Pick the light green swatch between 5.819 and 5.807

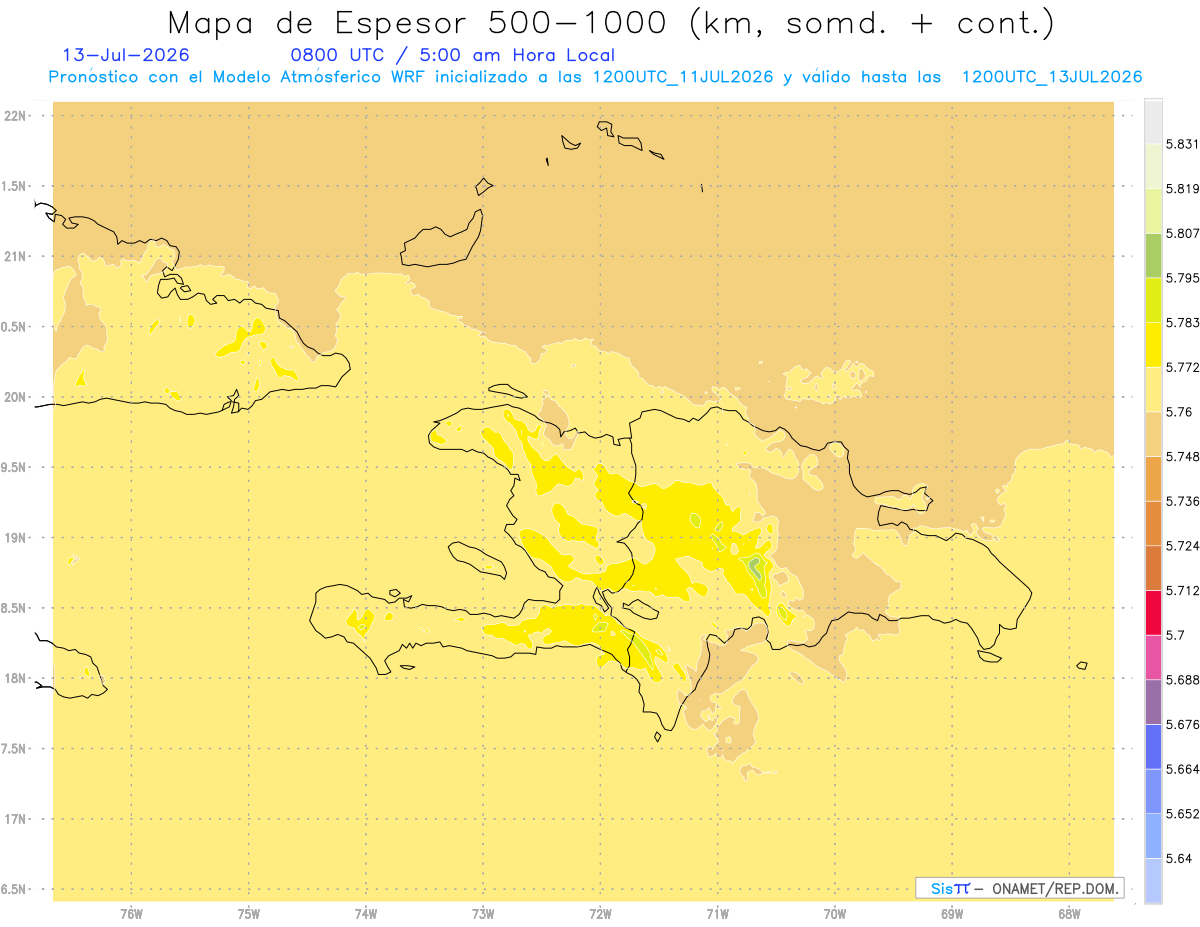click(x=1153, y=211)
